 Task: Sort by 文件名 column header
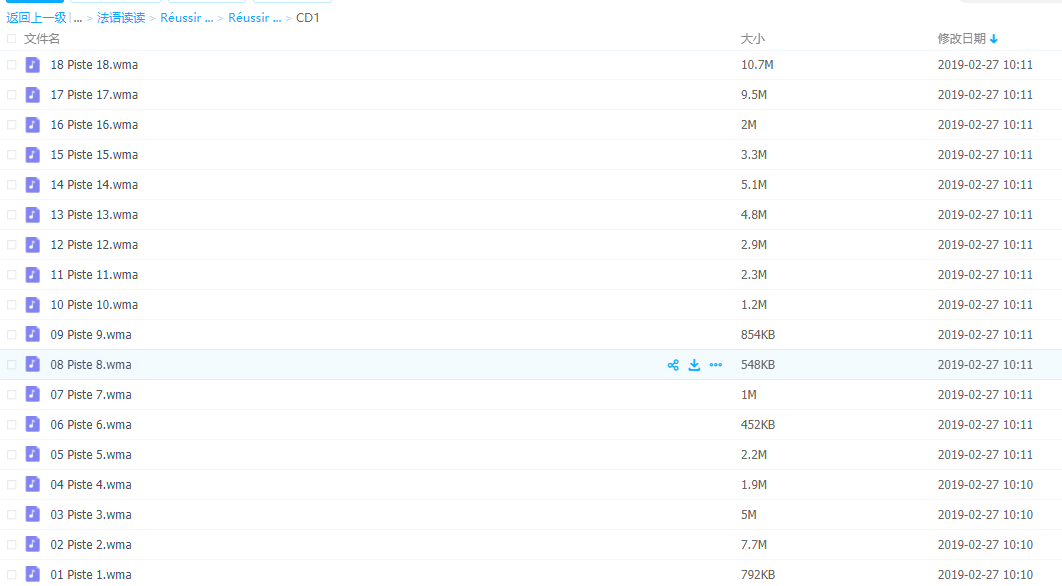(42, 39)
